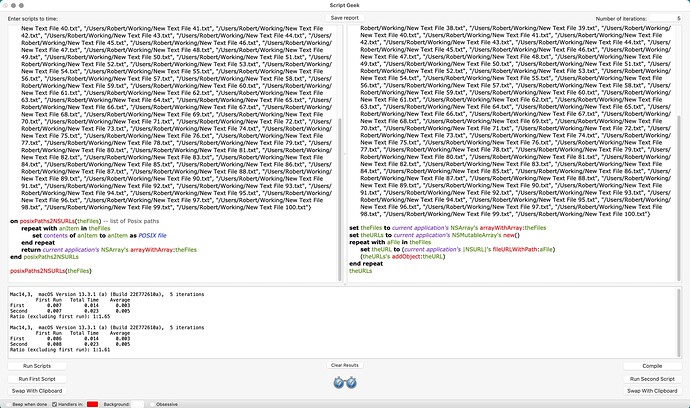Click the Clear Results button
Viewport: 690px width, 408px height.
[344, 366]
